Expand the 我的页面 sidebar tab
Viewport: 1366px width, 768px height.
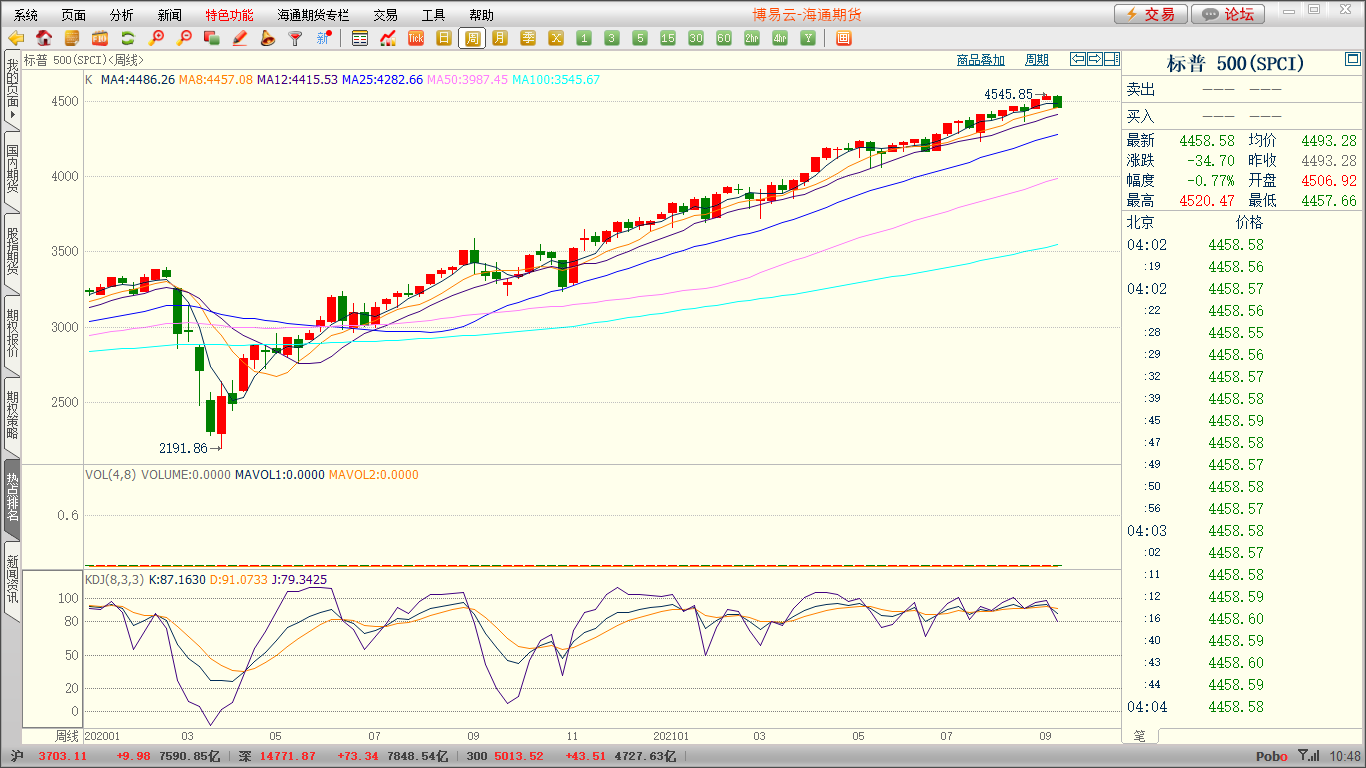[x=12, y=89]
